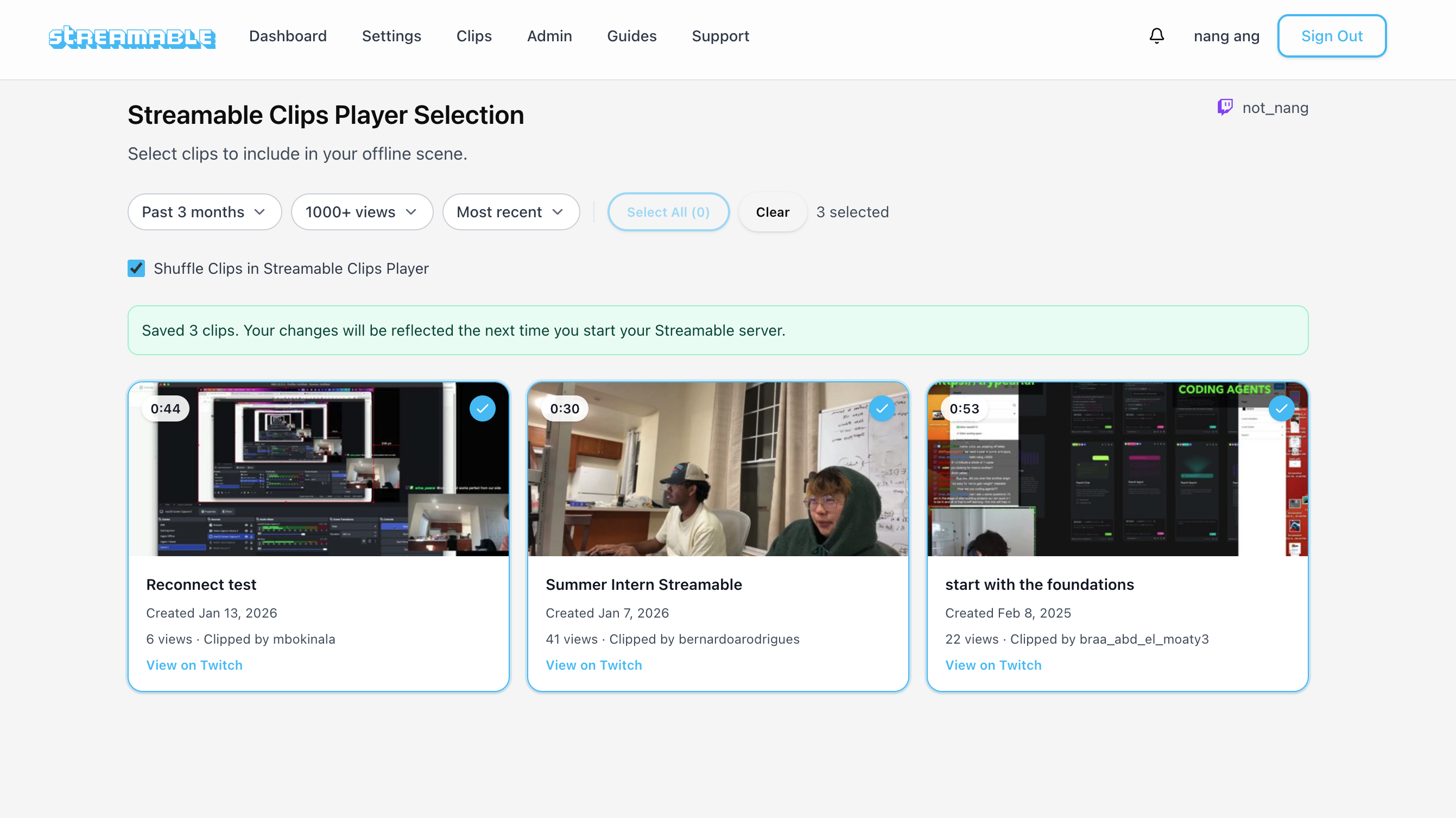View Reconnect test on Twitch
The width and height of the screenshot is (1456, 818).
point(194,665)
